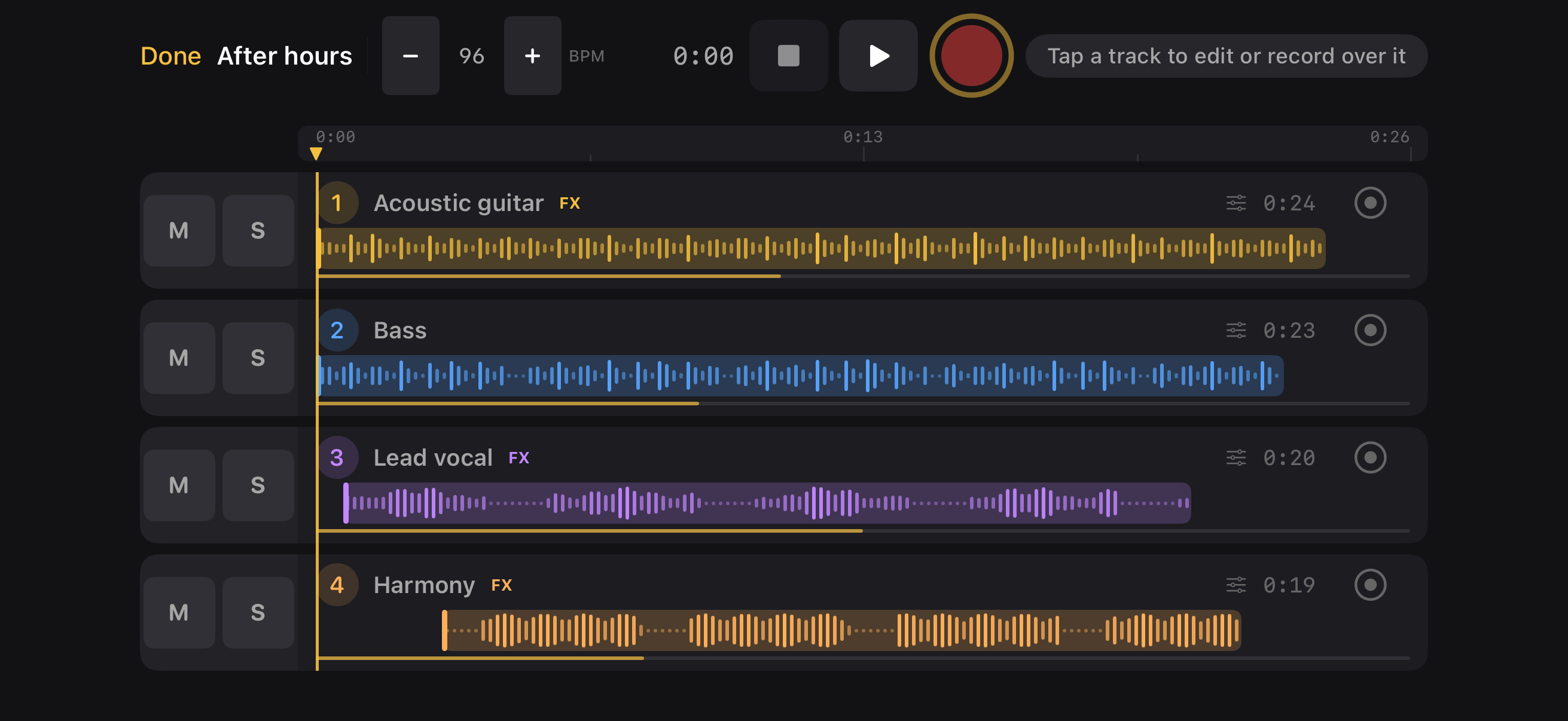Arm the Harmony track for recording
The image size is (1568, 721).
pyautogui.click(x=1370, y=585)
